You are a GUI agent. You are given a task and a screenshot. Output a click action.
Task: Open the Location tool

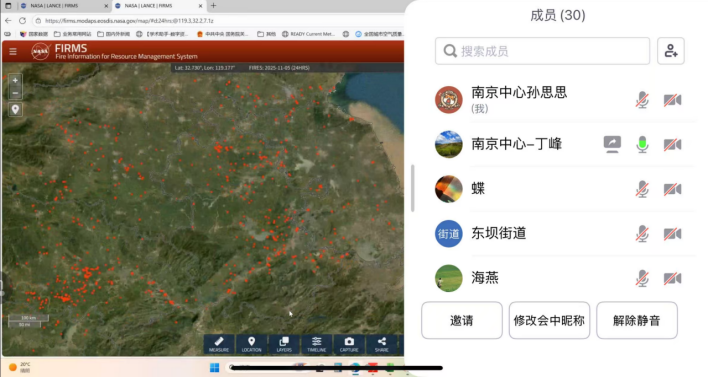(x=251, y=344)
